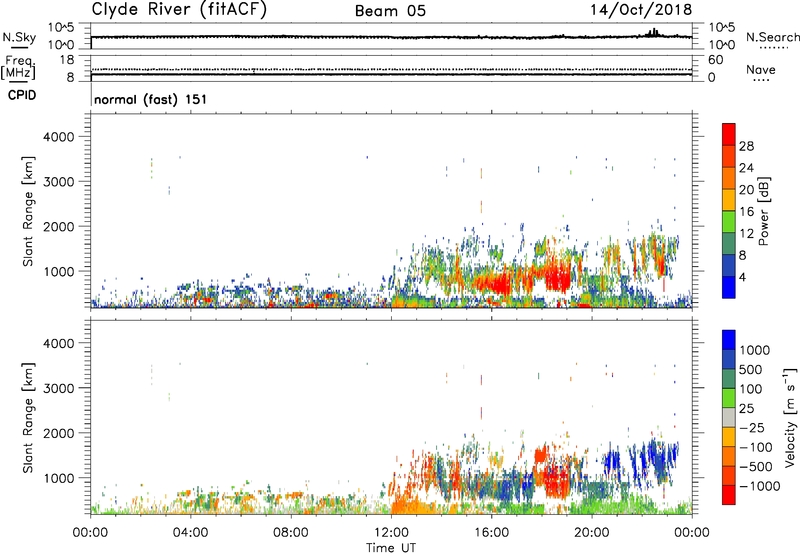Click the '500' velocity colorbar value

(x=751, y=370)
